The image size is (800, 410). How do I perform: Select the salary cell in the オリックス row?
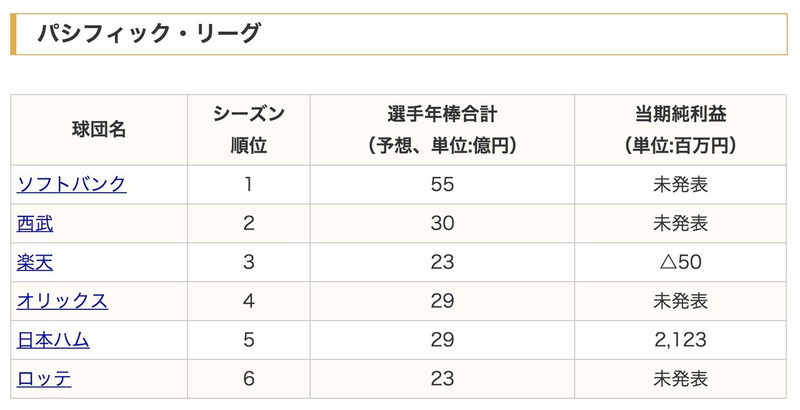click(x=442, y=301)
